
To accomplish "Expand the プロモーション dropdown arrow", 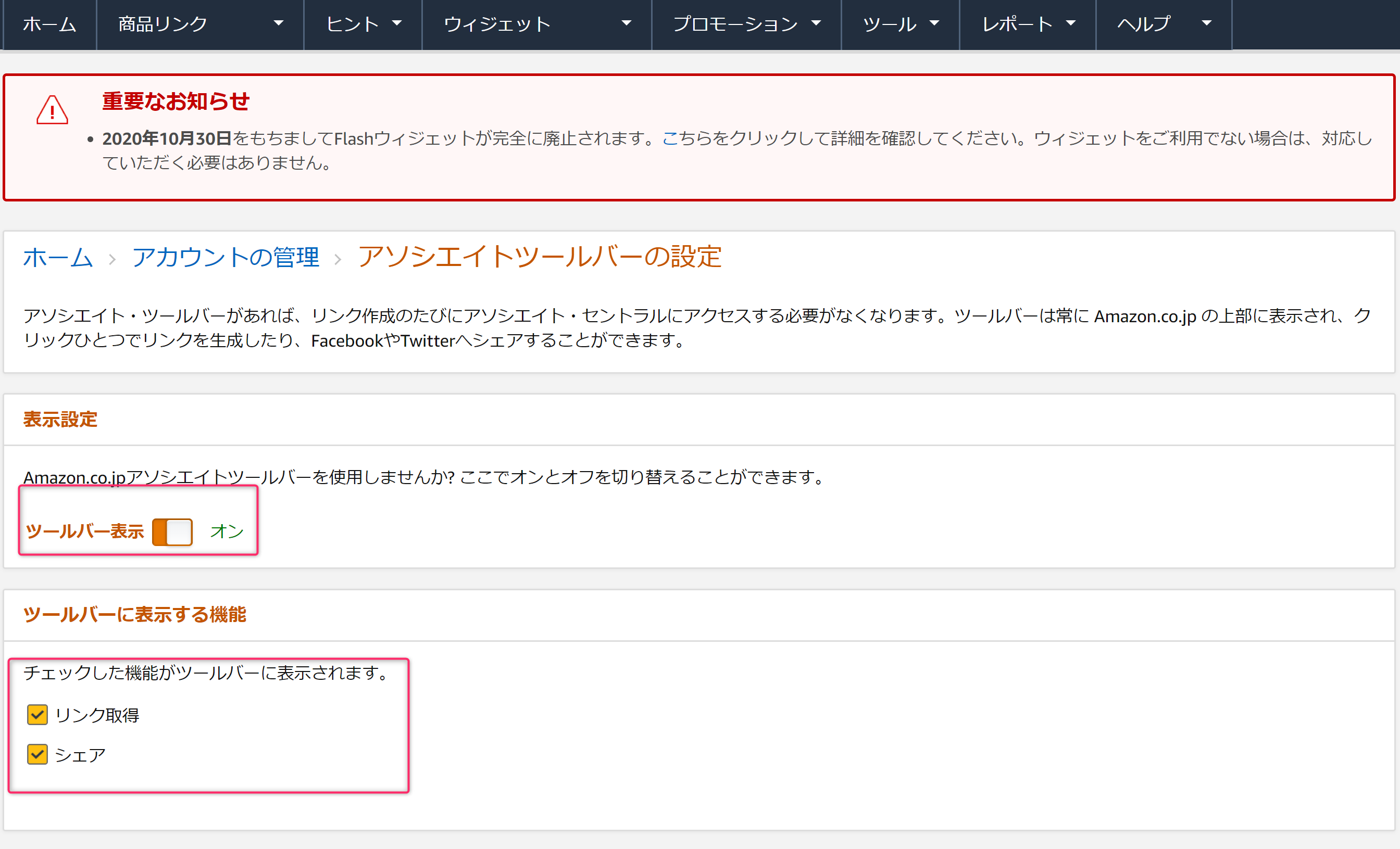I will click(x=817, y=23).
